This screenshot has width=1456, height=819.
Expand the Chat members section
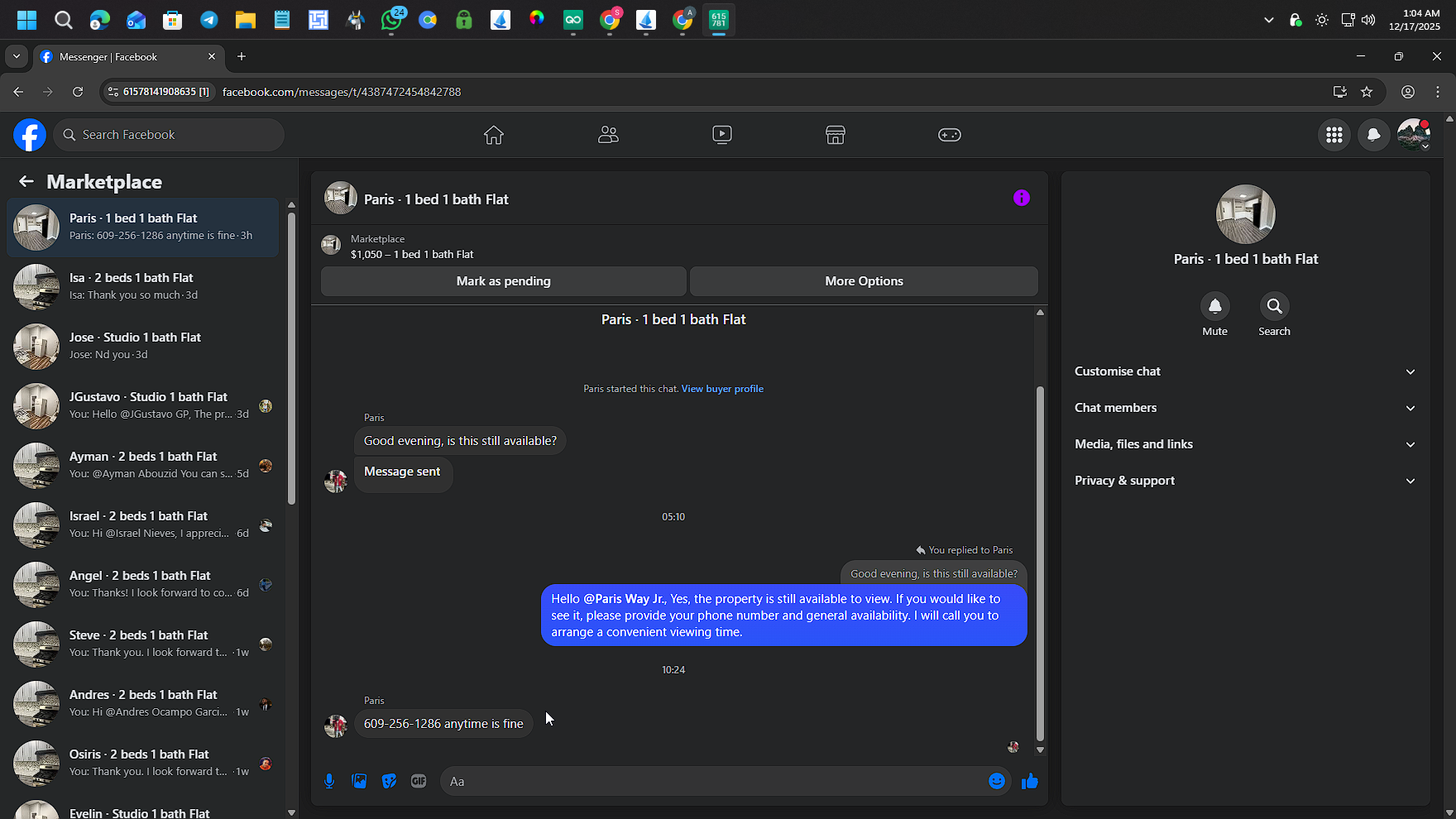point(1246,408)
